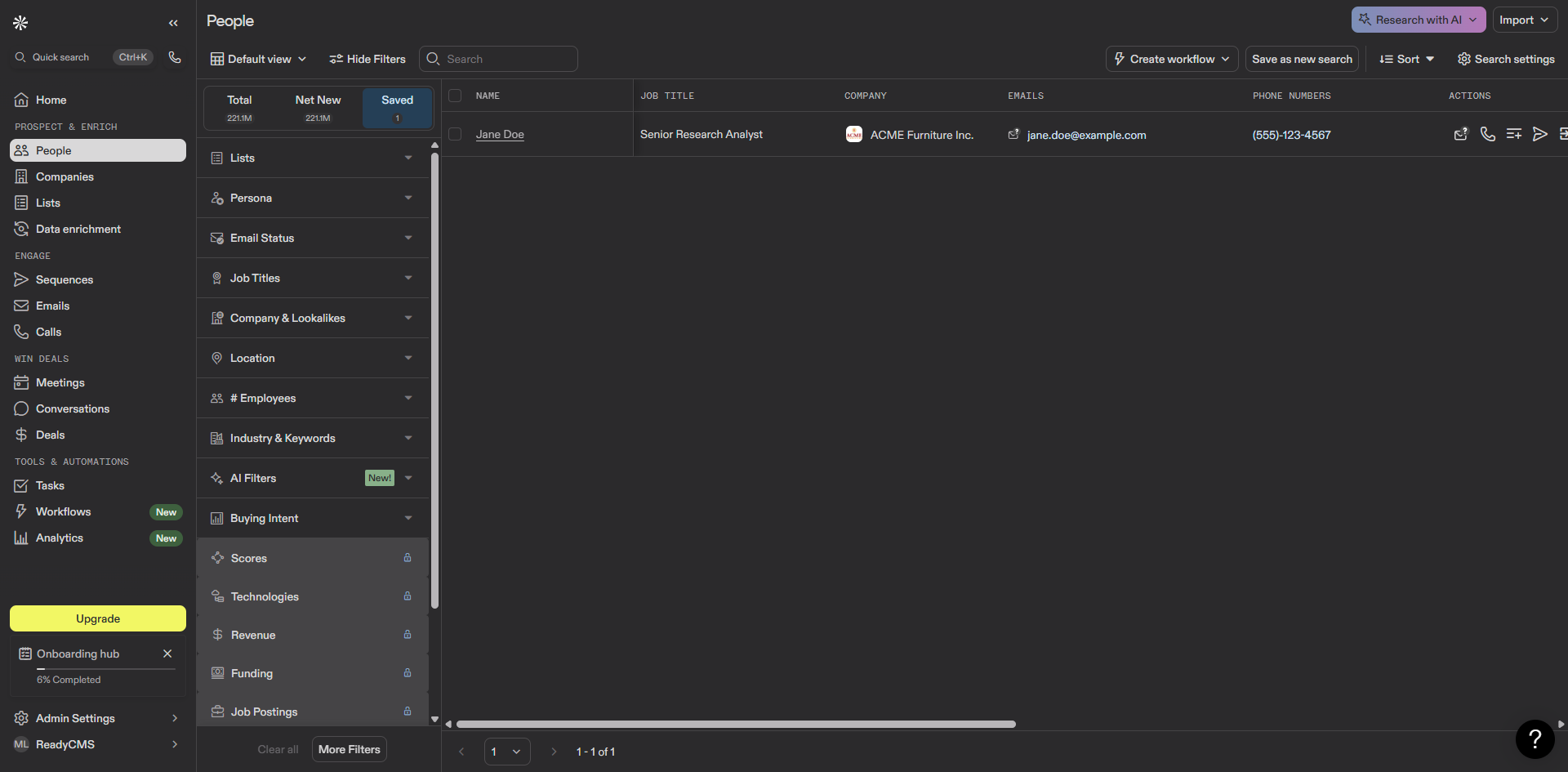Screen dimensions: 1568x772
Task: Expand the Location filter
Action: click(313, 358)
